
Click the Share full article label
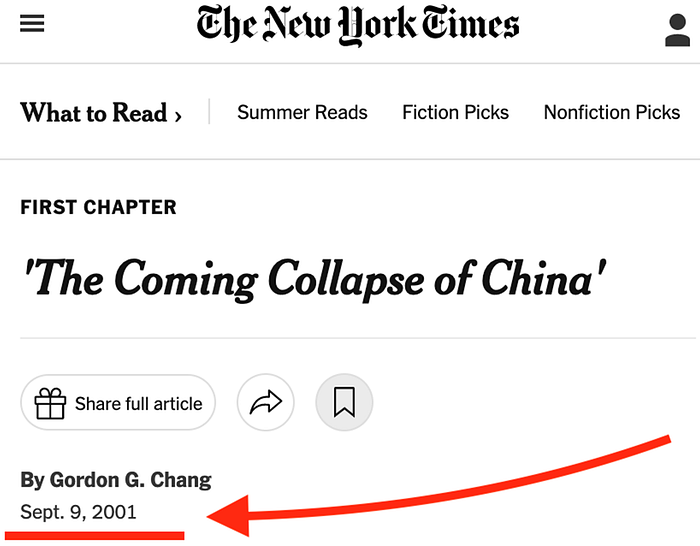point(138,404)
